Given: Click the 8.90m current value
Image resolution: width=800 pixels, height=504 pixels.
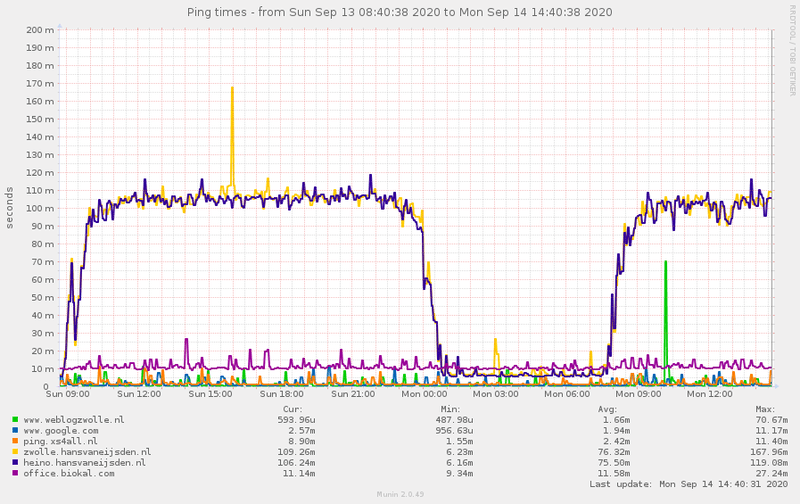Looking at the screenshot, I should [301, 441].
